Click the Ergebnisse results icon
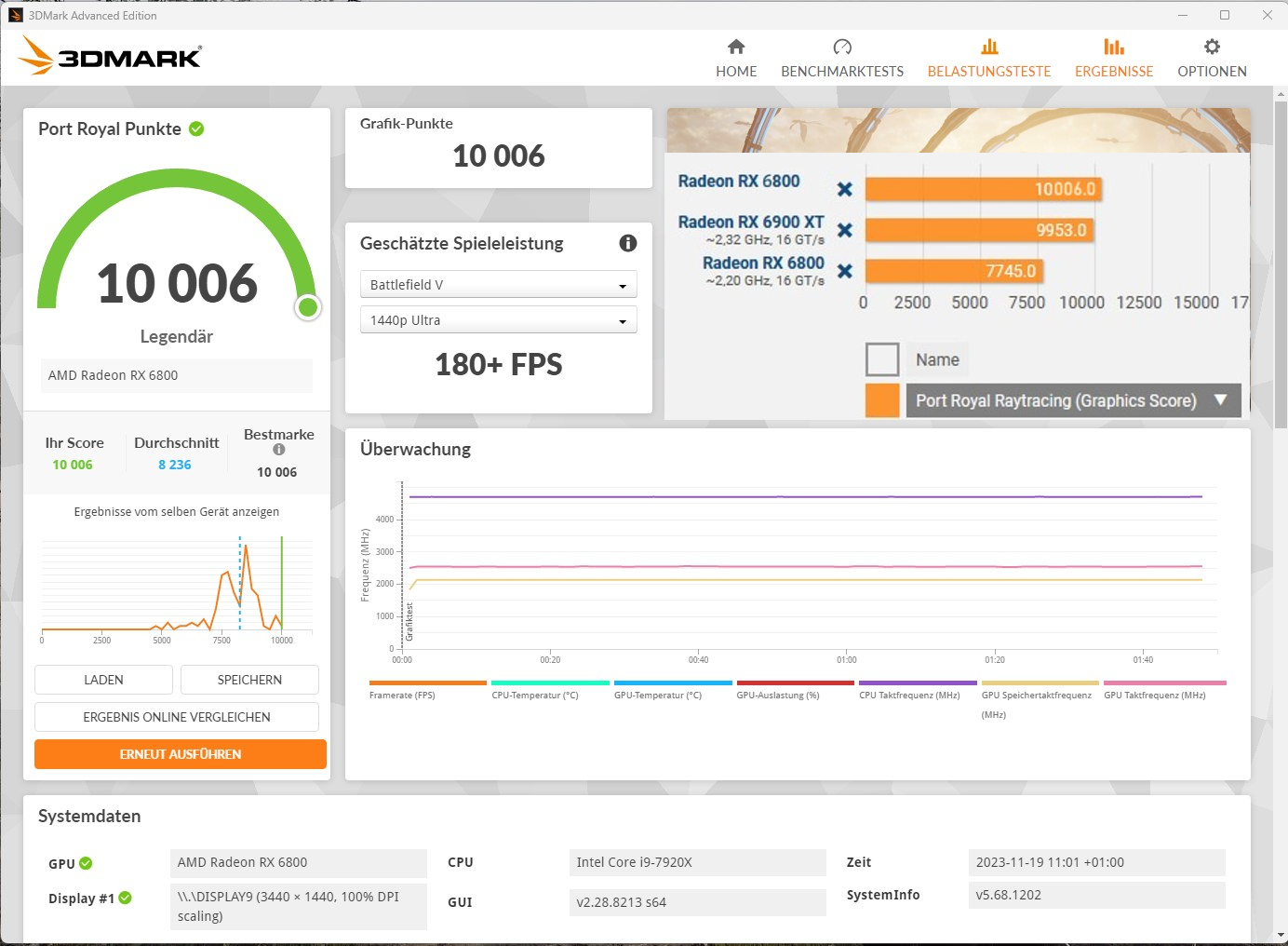The width and height of the screenshot is (1288, 946). click(x=1114, y=47)
